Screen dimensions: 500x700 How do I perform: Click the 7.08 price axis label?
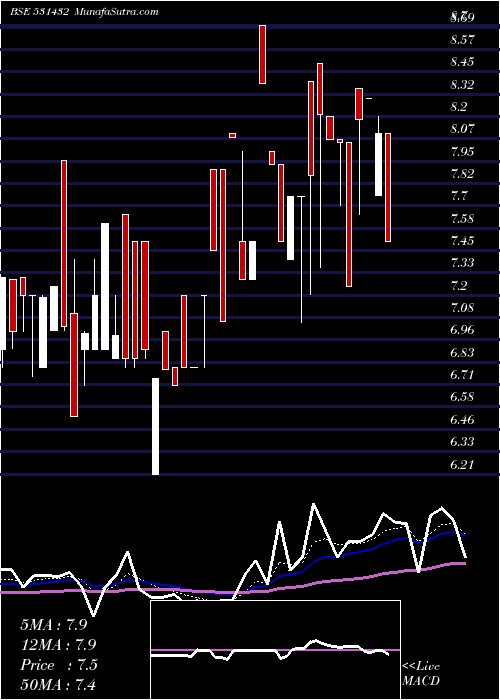(x=462, y=308)
